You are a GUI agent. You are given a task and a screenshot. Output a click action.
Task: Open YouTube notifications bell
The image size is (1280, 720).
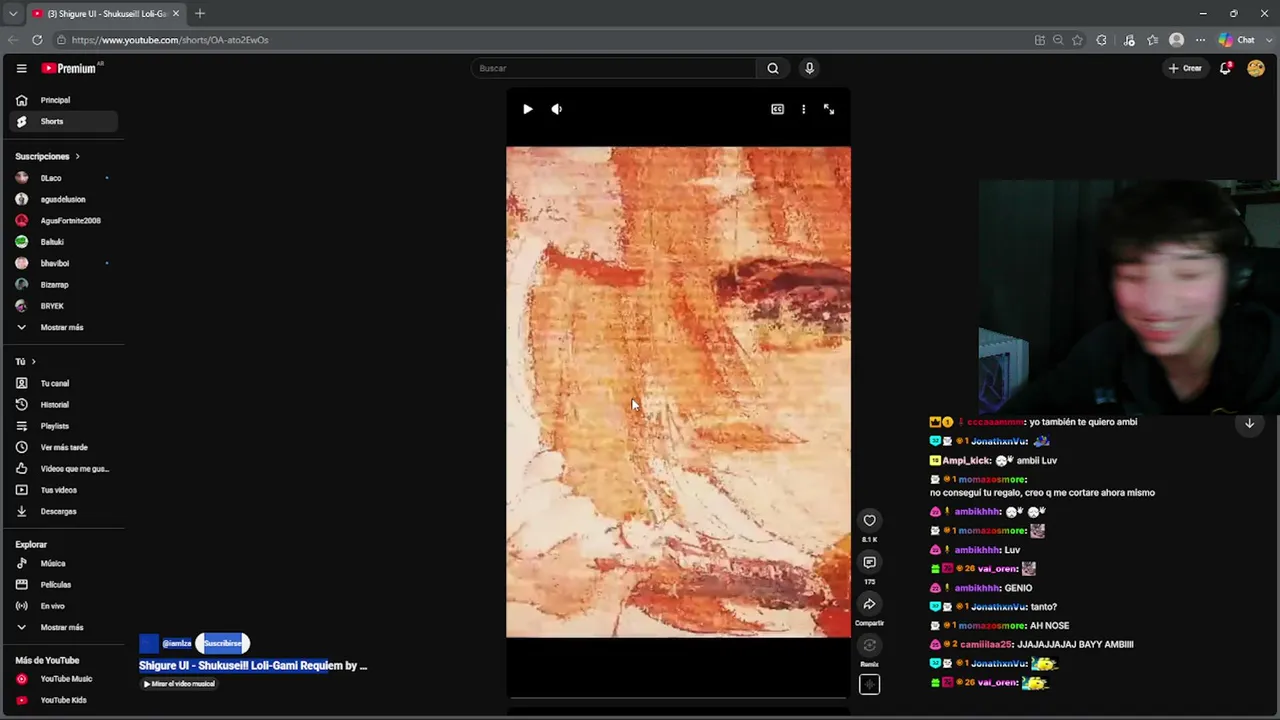(1225, 68)
